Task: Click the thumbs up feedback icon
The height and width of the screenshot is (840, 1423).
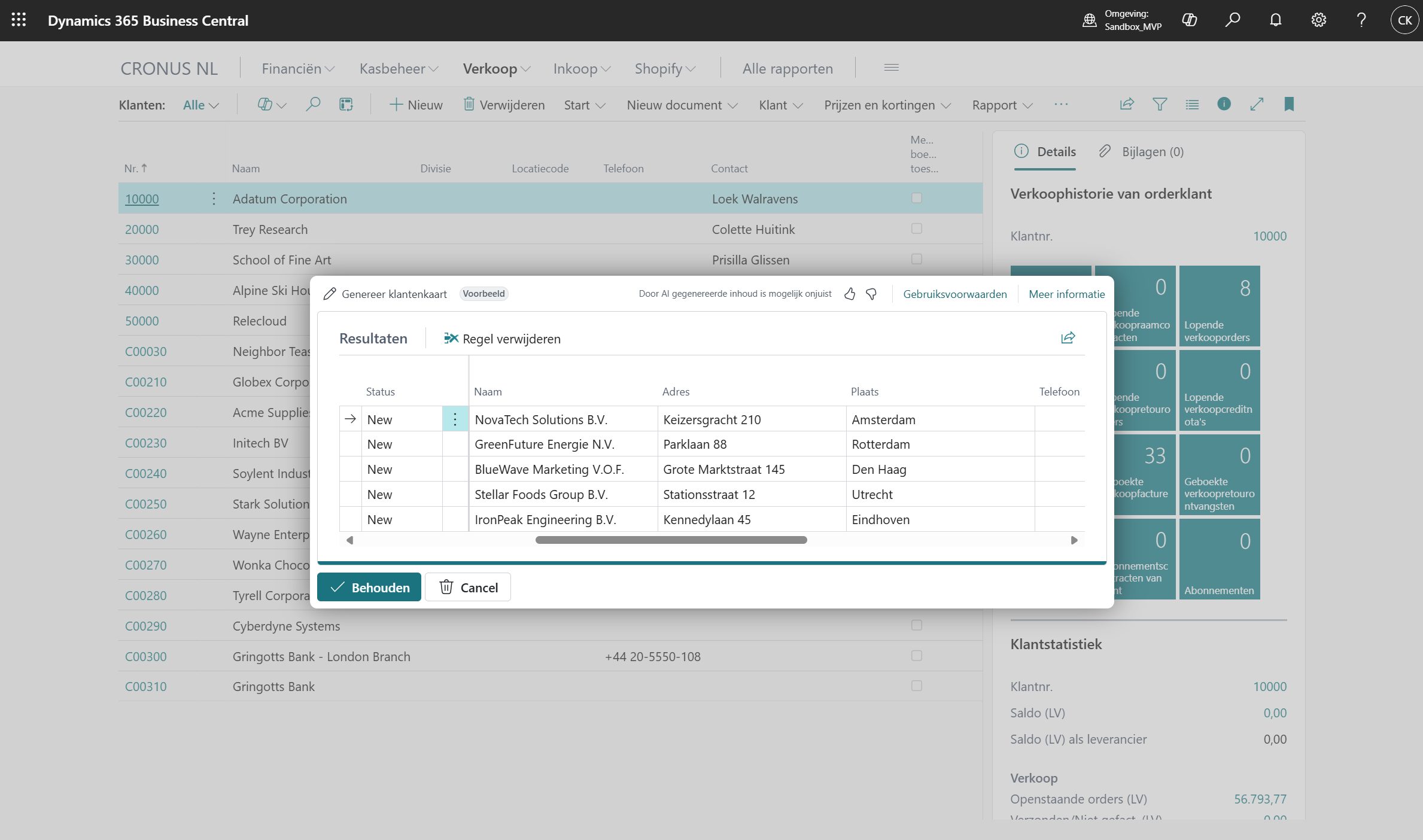Action: click(x=849, y=294)
